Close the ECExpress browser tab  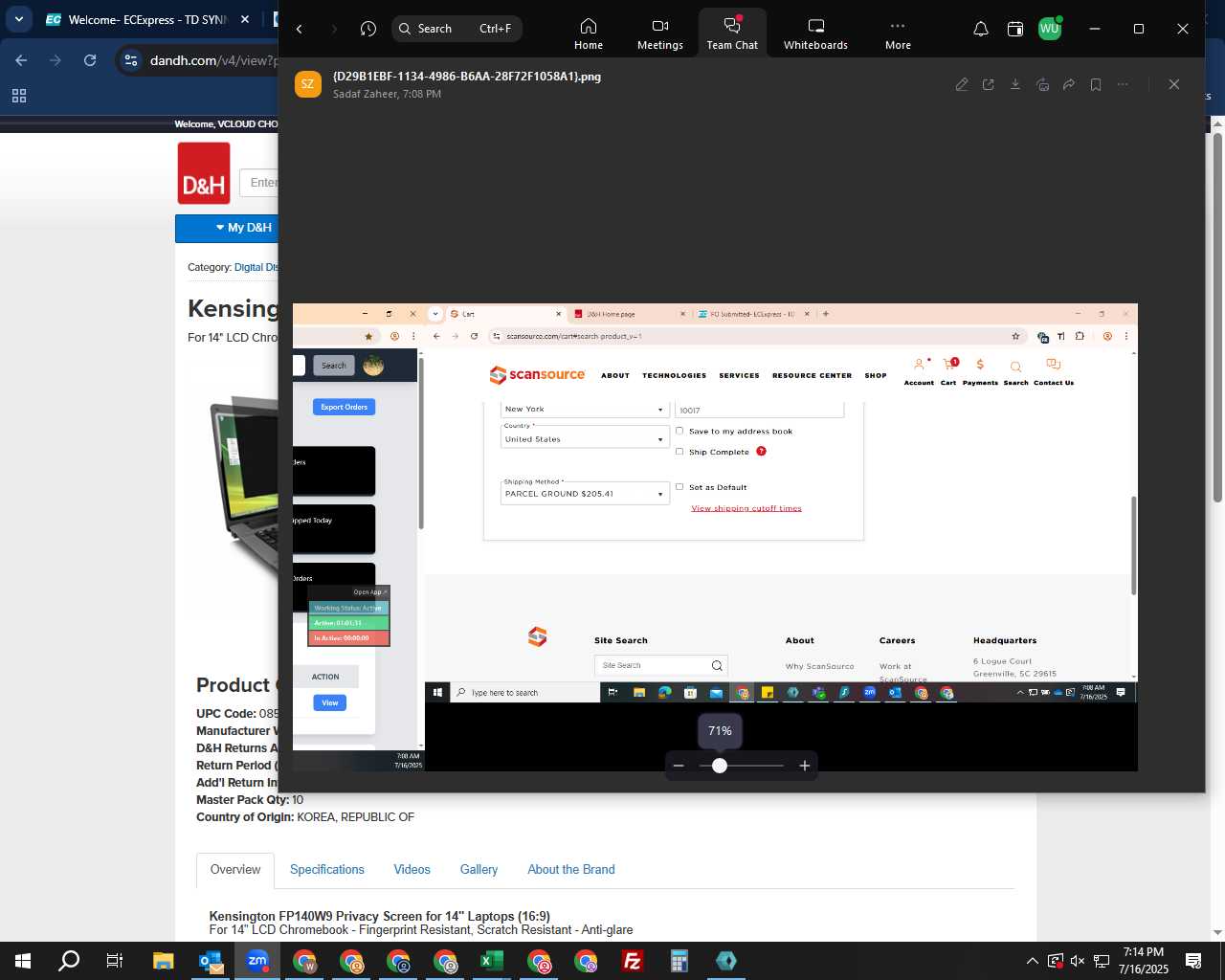tap(245, 19)
